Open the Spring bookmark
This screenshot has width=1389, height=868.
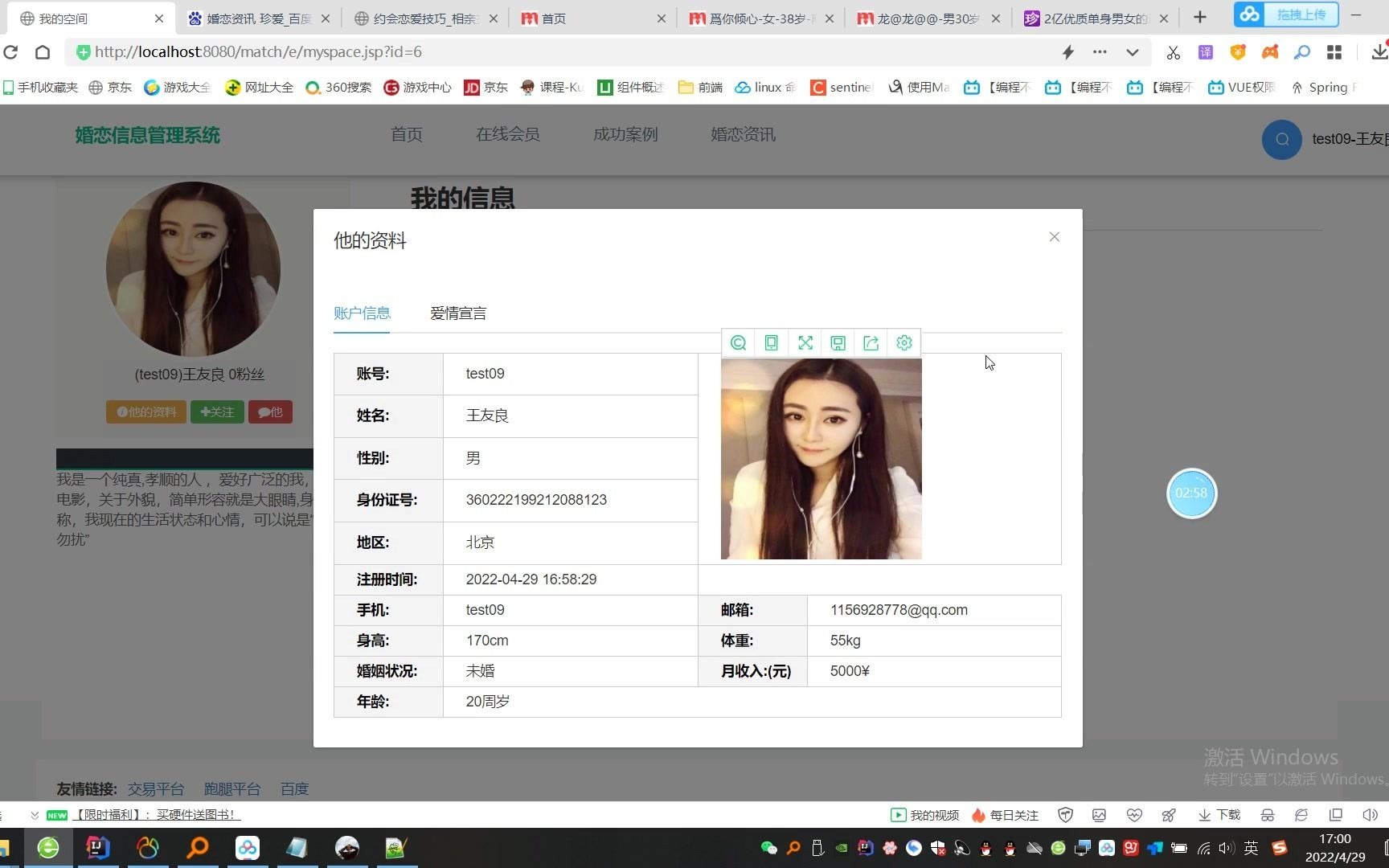coord(1323,88)
